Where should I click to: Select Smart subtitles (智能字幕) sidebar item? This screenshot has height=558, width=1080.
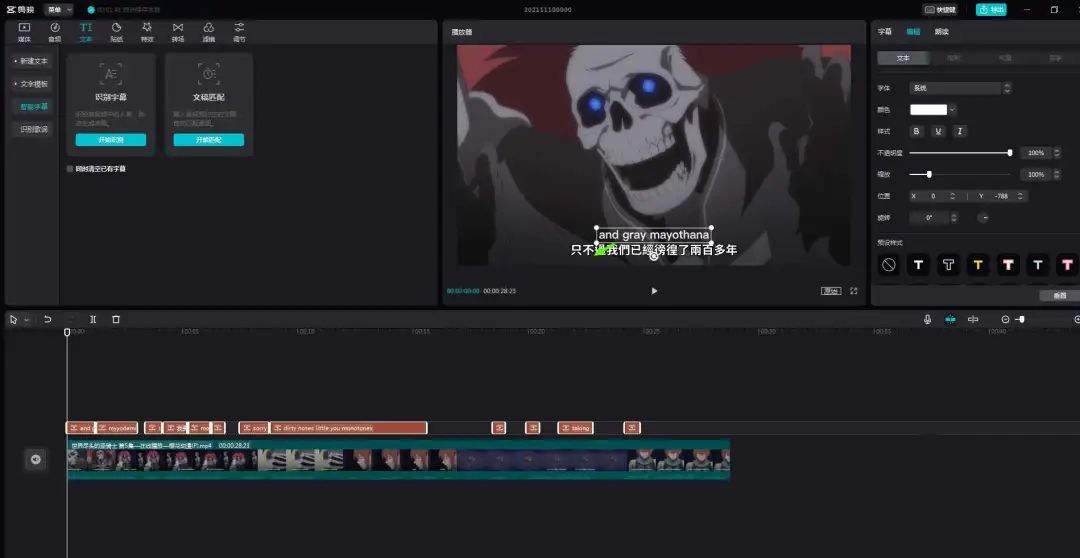coord(32,107)
